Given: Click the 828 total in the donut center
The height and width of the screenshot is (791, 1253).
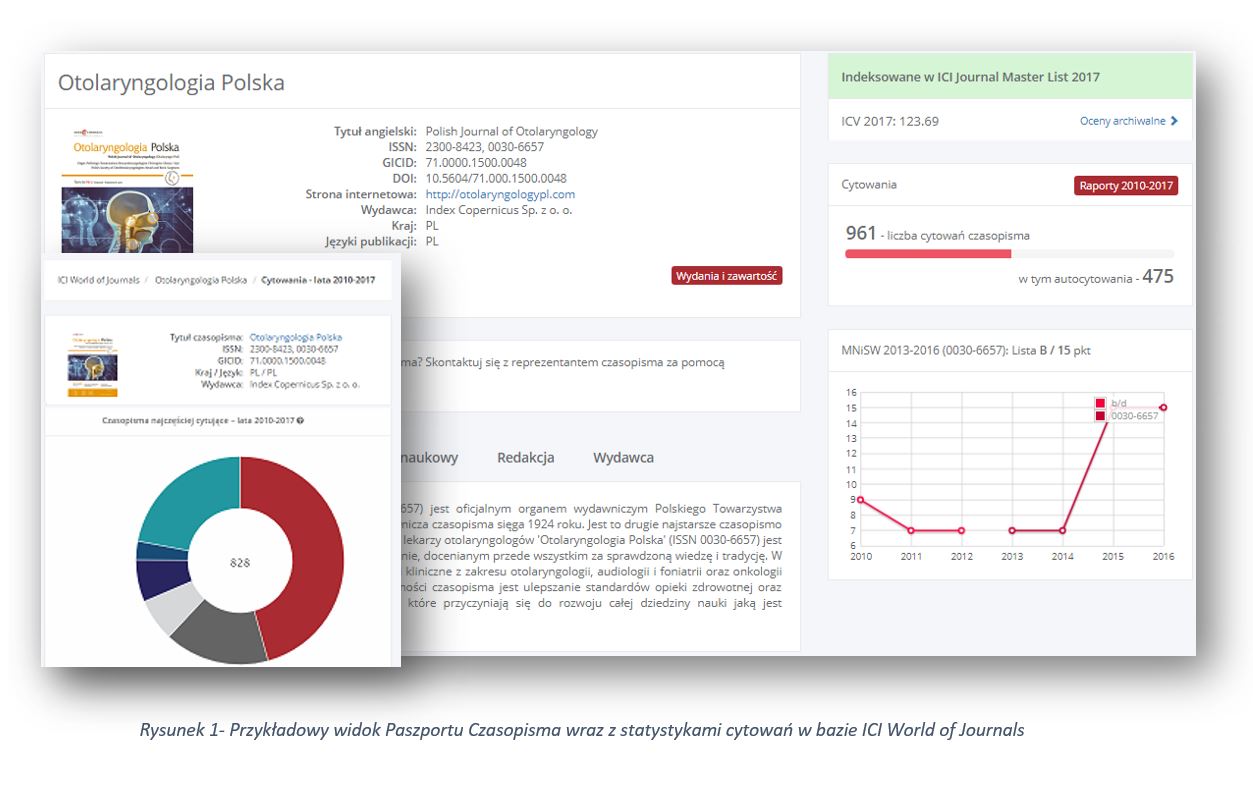Looking at the screenshot, I should [240, 562].
